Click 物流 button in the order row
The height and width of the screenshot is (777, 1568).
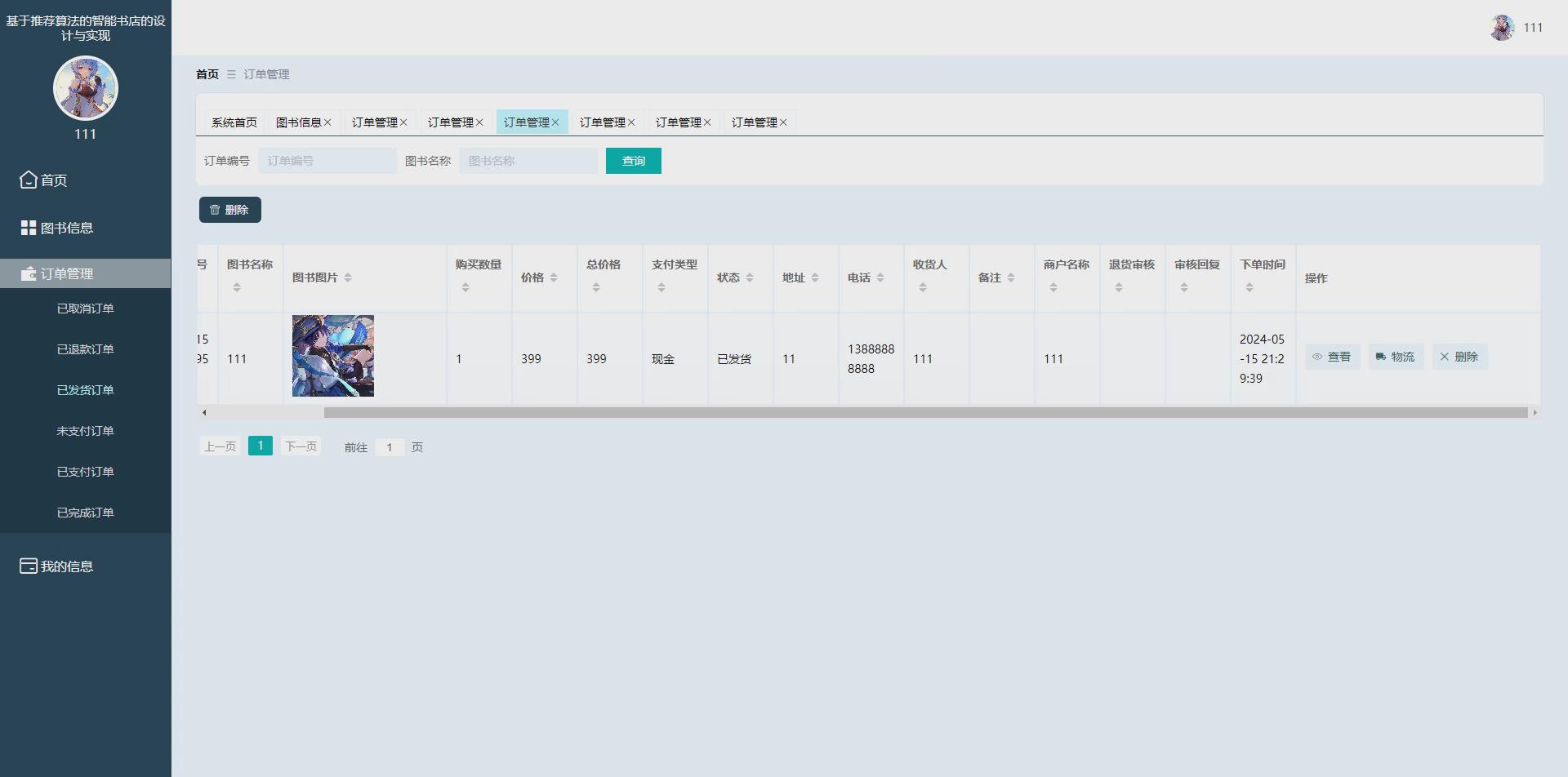[x=1396, y=357]
